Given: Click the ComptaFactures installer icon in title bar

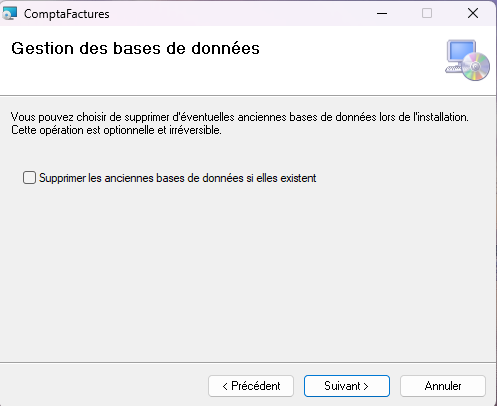Looking at the screenshot, I should 9,13.
